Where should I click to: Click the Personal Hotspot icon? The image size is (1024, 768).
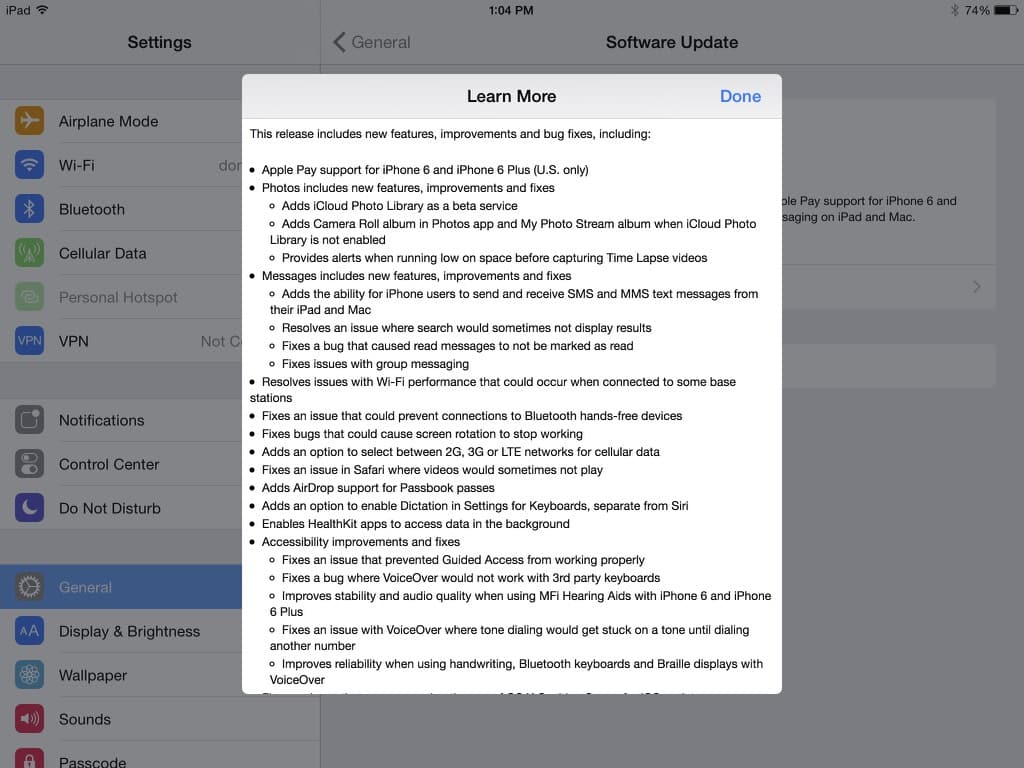click(x=29, y=297)
